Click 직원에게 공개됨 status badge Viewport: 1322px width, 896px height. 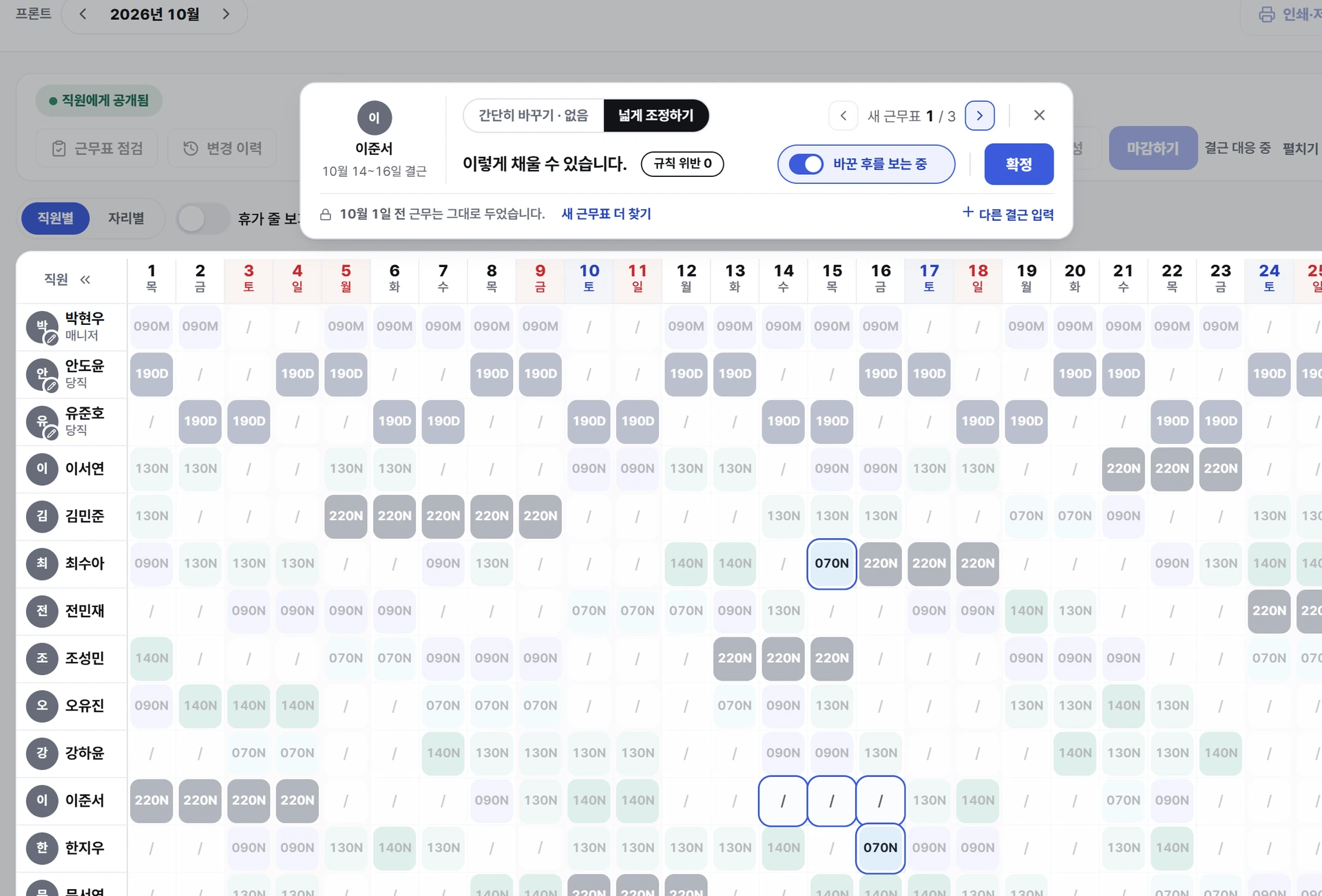(98, 100)
